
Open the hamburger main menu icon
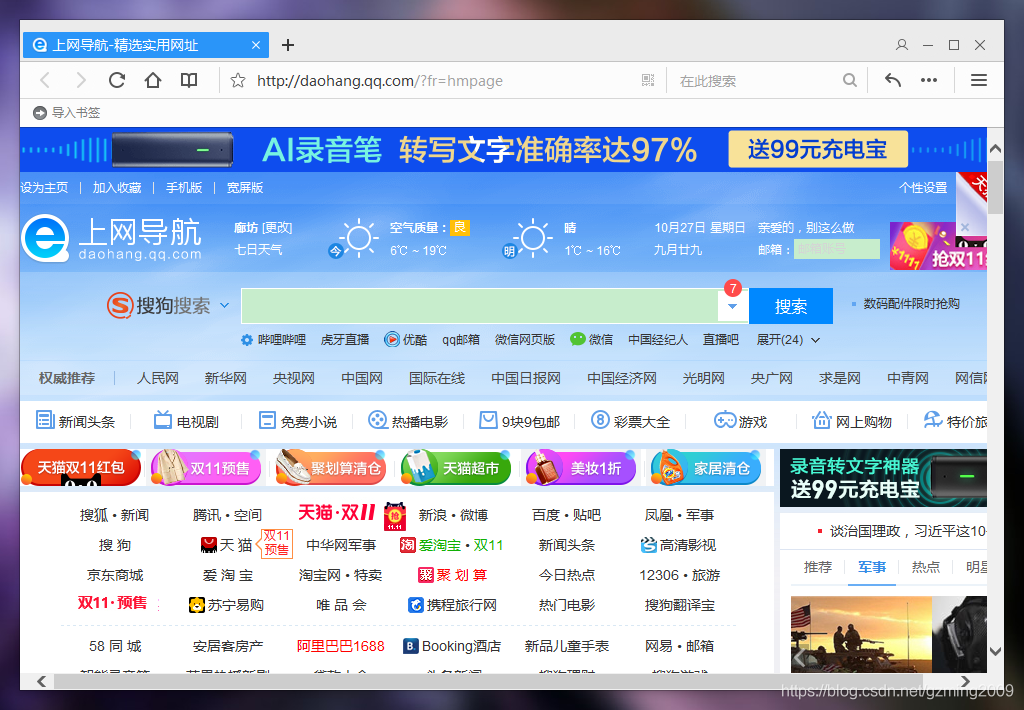(x=978, y=80)
